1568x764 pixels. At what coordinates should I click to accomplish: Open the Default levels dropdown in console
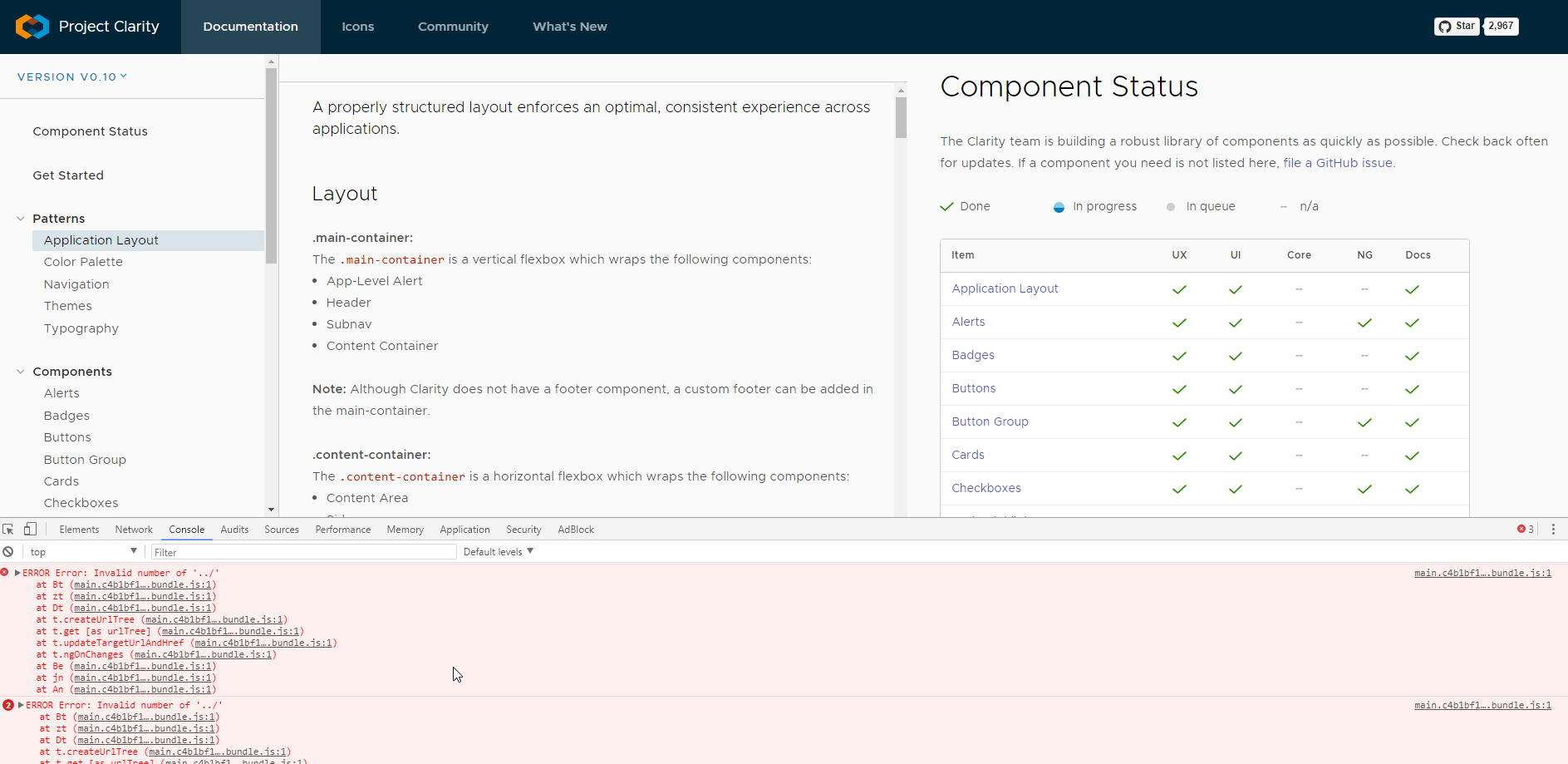click(496, 551)
